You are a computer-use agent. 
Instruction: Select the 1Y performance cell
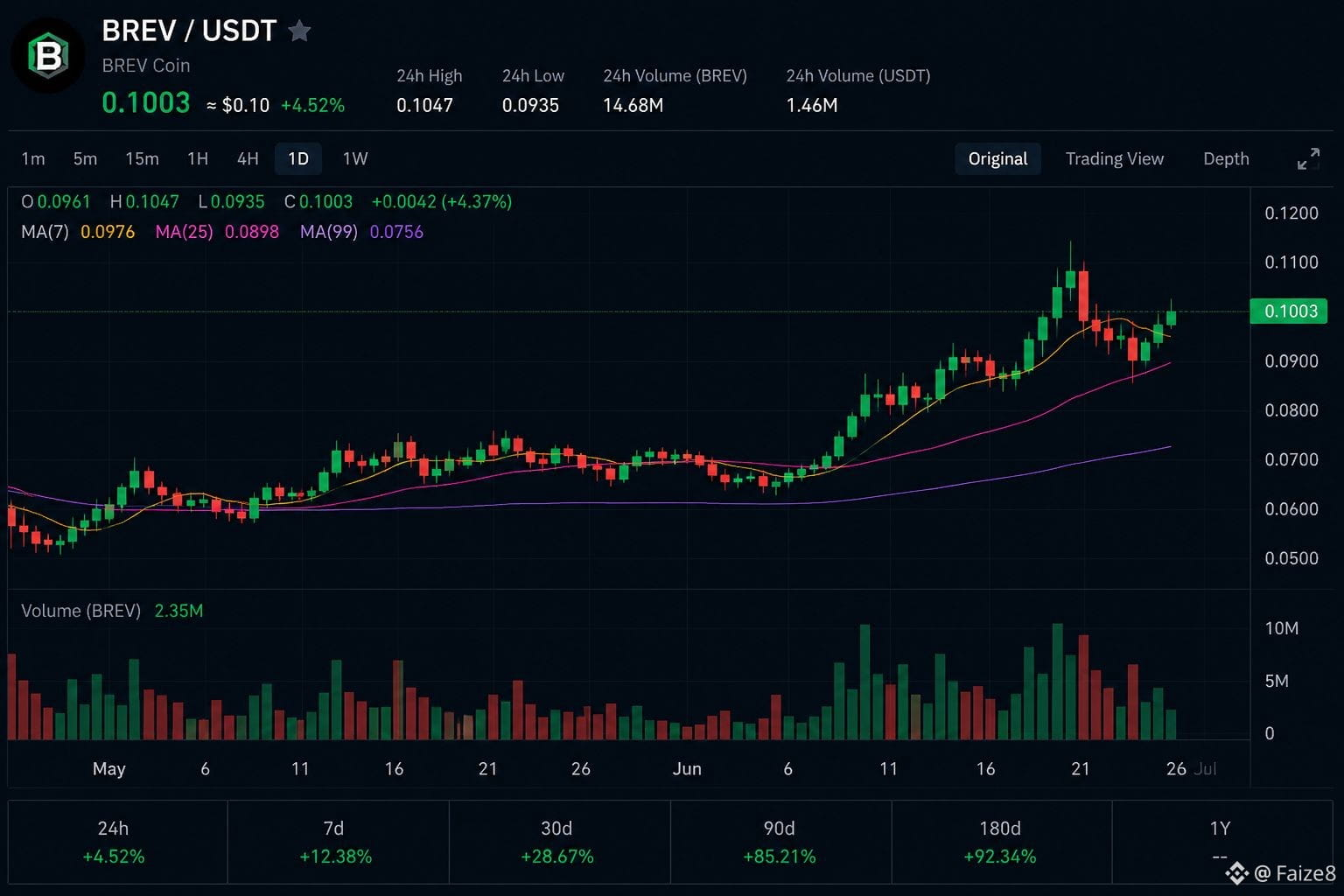[1222, 842]
